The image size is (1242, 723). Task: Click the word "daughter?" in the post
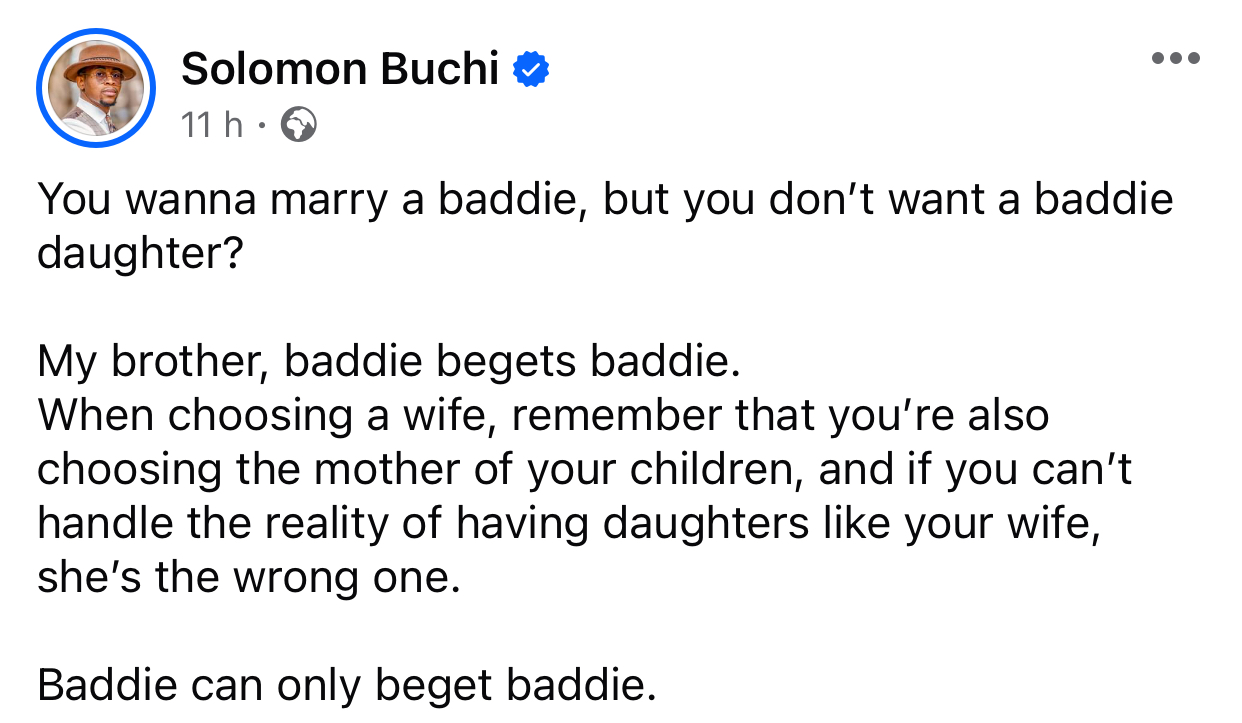[x=140, y=253]
